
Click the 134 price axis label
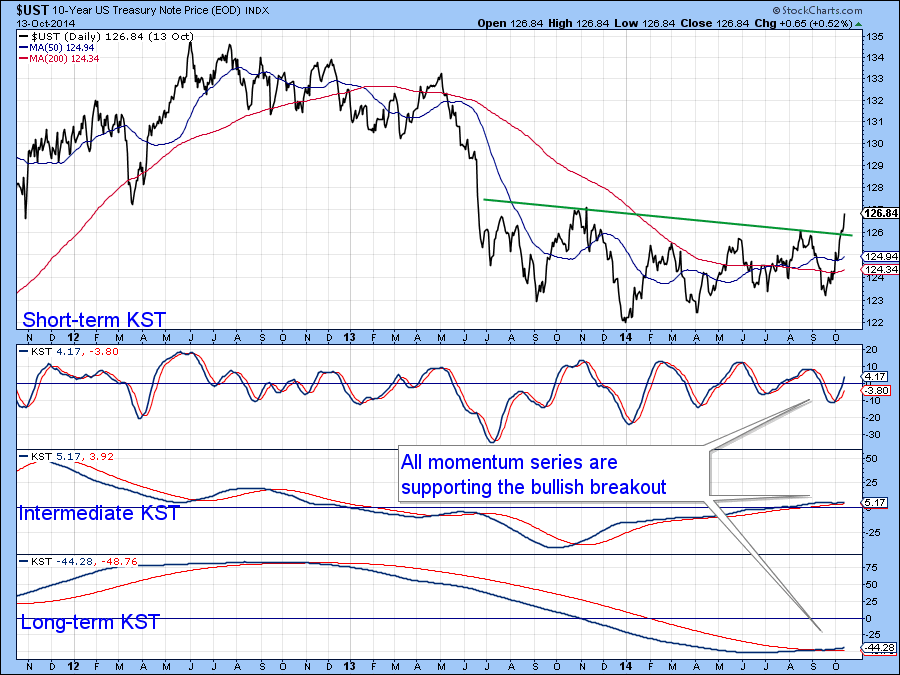point(874,57)
